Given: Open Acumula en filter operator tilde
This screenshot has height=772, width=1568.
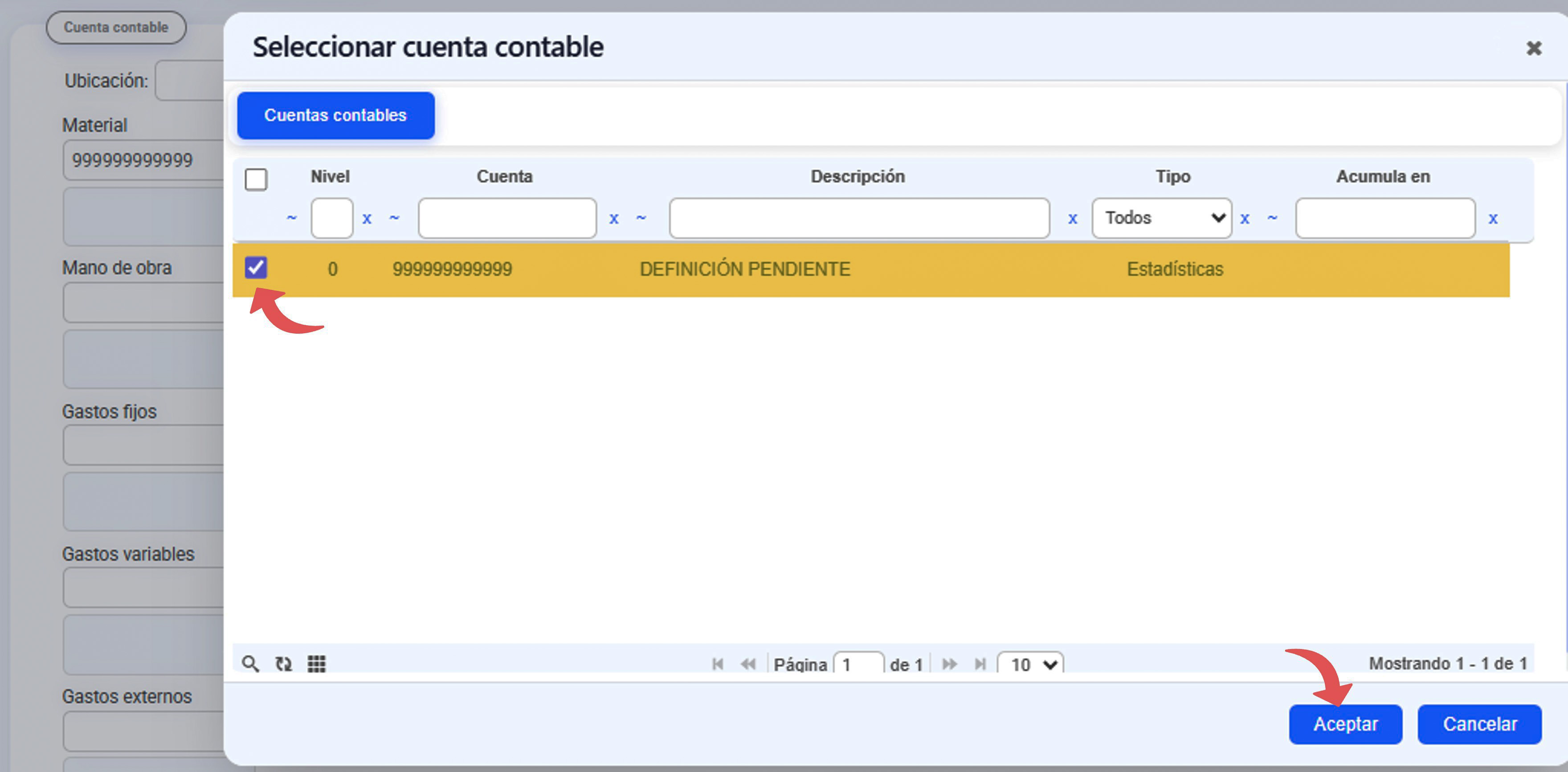Looking at the screenshot, I should tap(1272, 217).
